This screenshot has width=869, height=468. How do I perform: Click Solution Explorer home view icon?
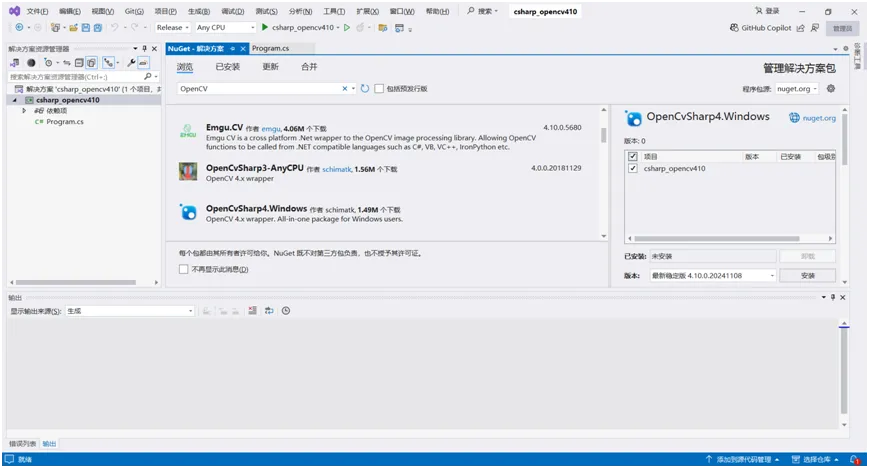pos(15,63)
